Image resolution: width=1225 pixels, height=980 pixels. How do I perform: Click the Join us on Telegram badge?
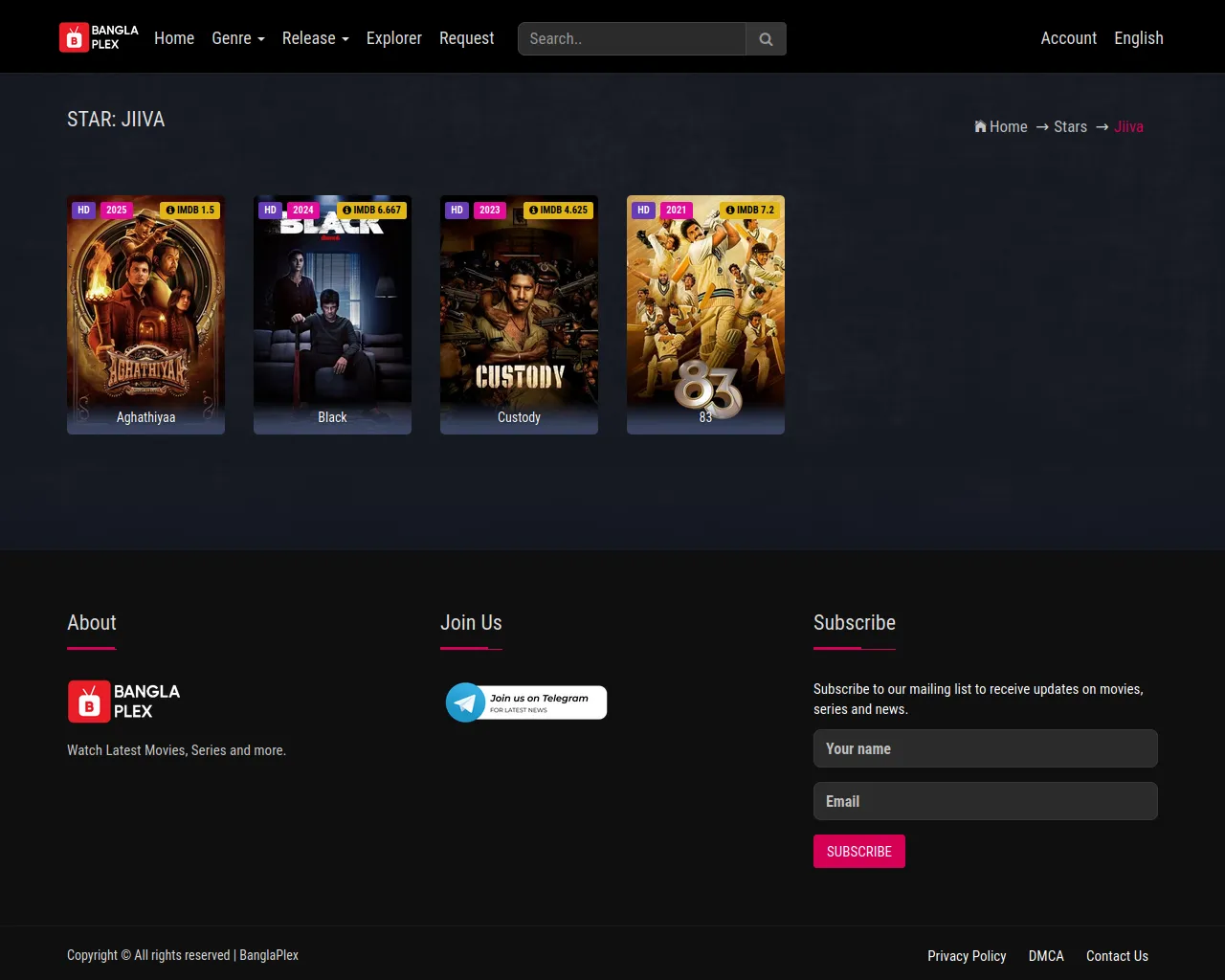(525, 702)
